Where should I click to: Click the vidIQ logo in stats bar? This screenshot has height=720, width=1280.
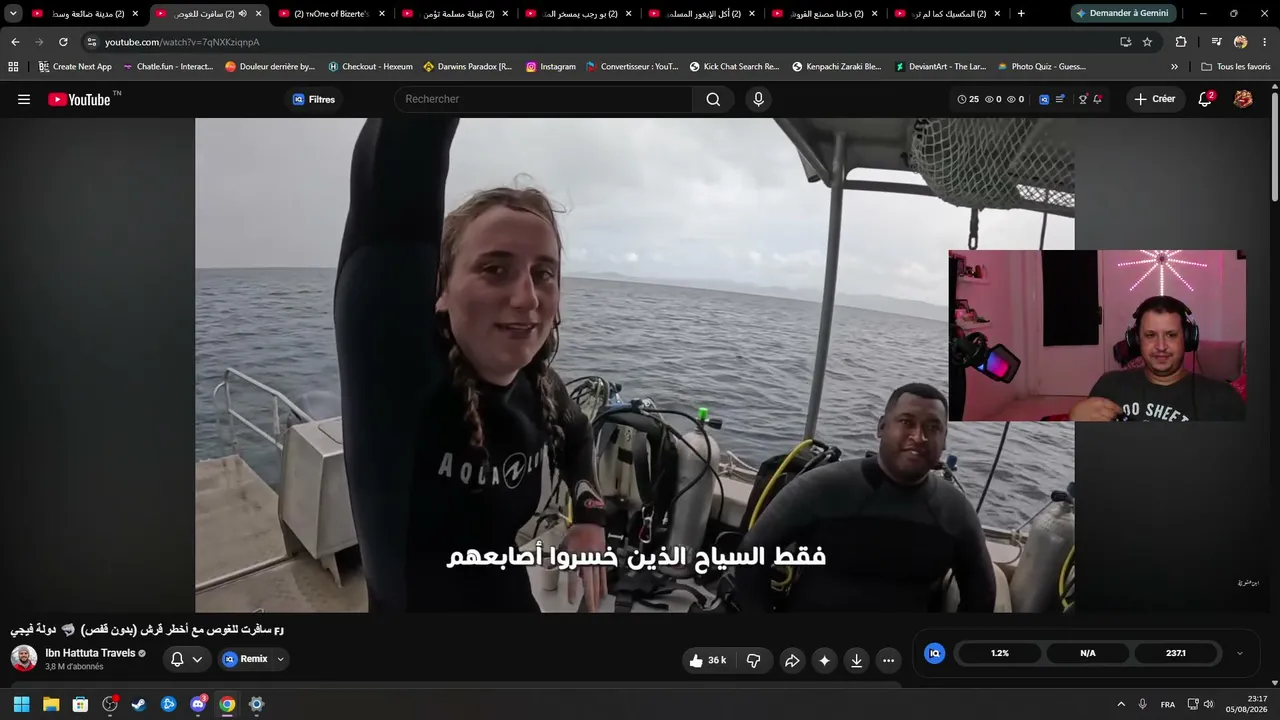point(935,653)
